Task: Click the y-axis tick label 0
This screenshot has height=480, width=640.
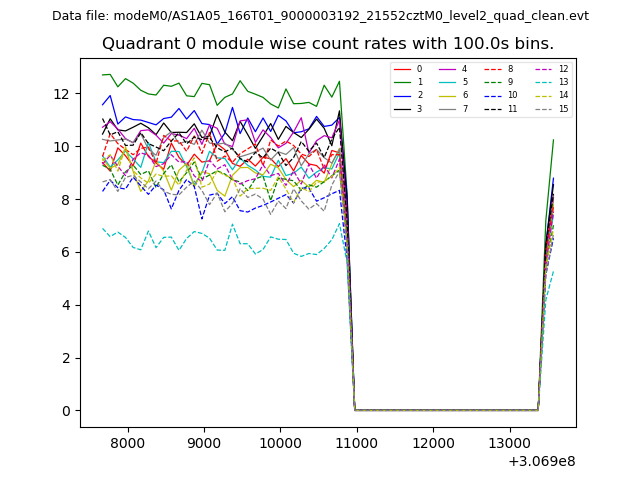Action: (66, 411)
